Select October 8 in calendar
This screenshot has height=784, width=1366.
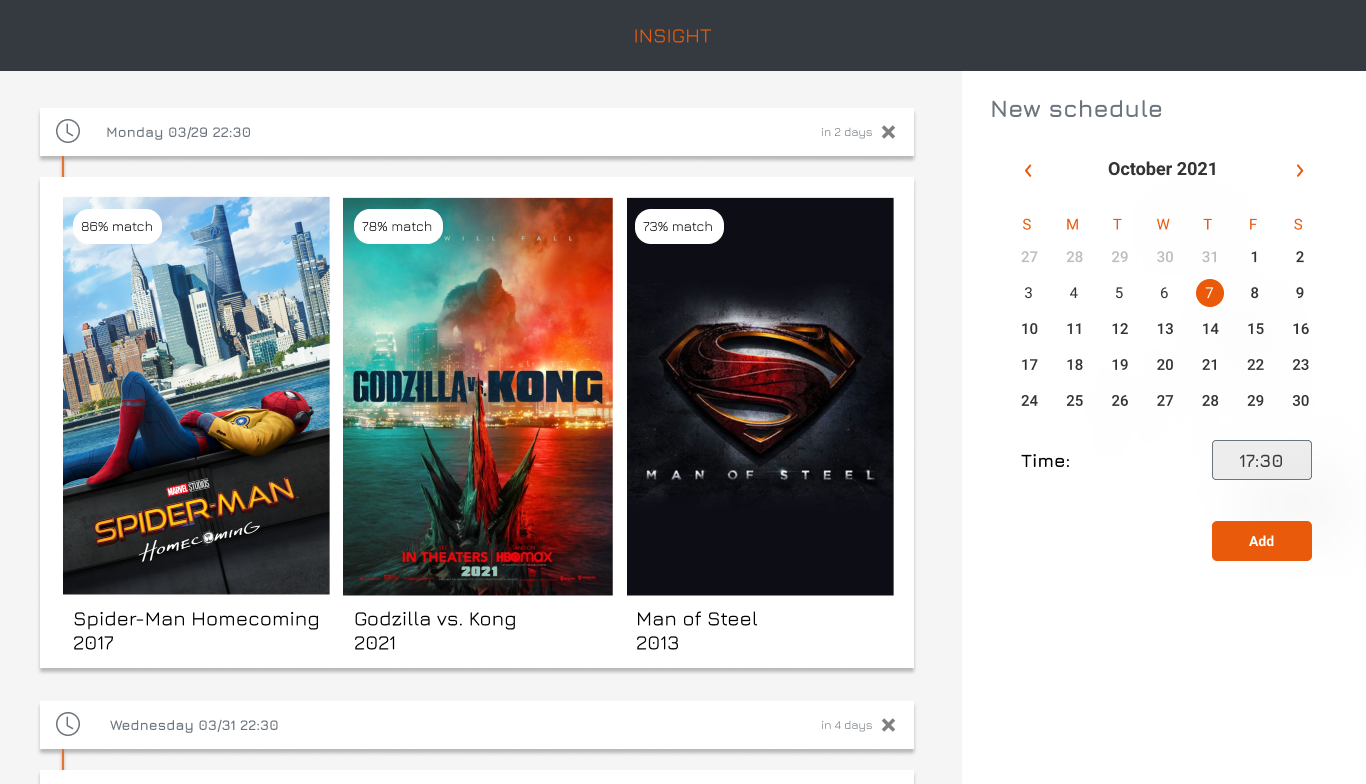pyautogui.click(x=1255, y=293)
